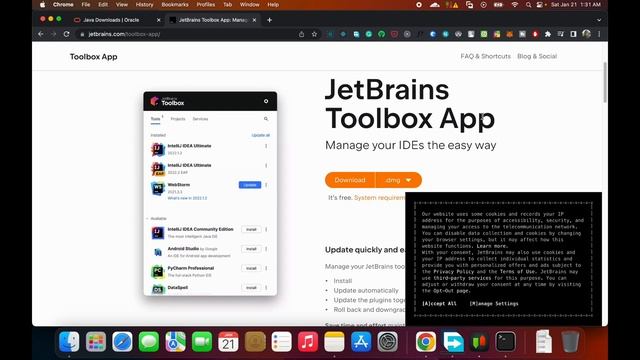This screenshot has height=360, width=640.
Task: Open System Settings from the Dock
Action: pyautogui.click(x=387, y=341)
